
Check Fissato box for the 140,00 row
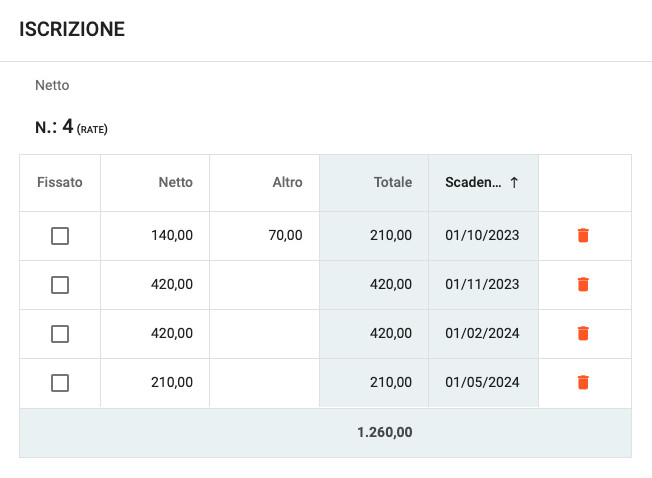[60, 236]
